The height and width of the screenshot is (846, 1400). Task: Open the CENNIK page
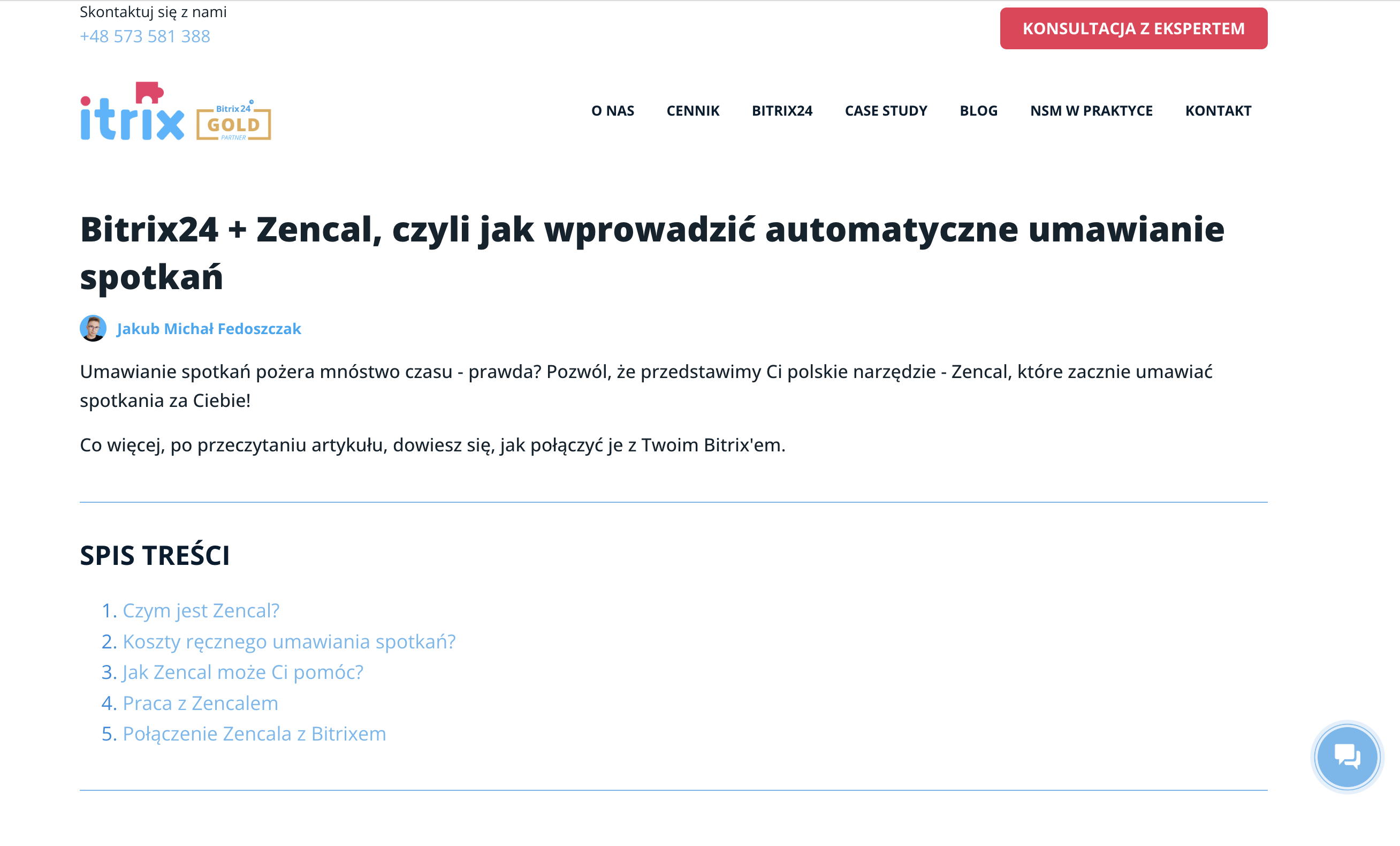[693, 111]
